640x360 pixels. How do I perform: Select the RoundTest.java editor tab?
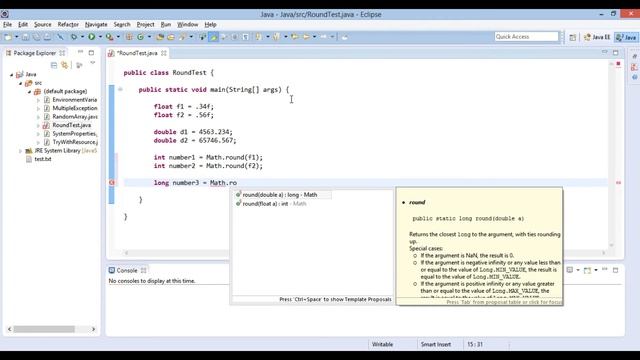pos(137,53)
